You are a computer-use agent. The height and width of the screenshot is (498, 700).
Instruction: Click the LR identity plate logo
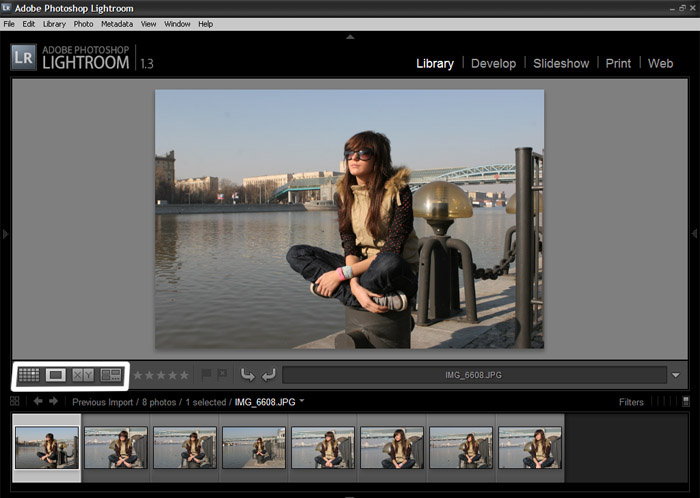(23, 58)
